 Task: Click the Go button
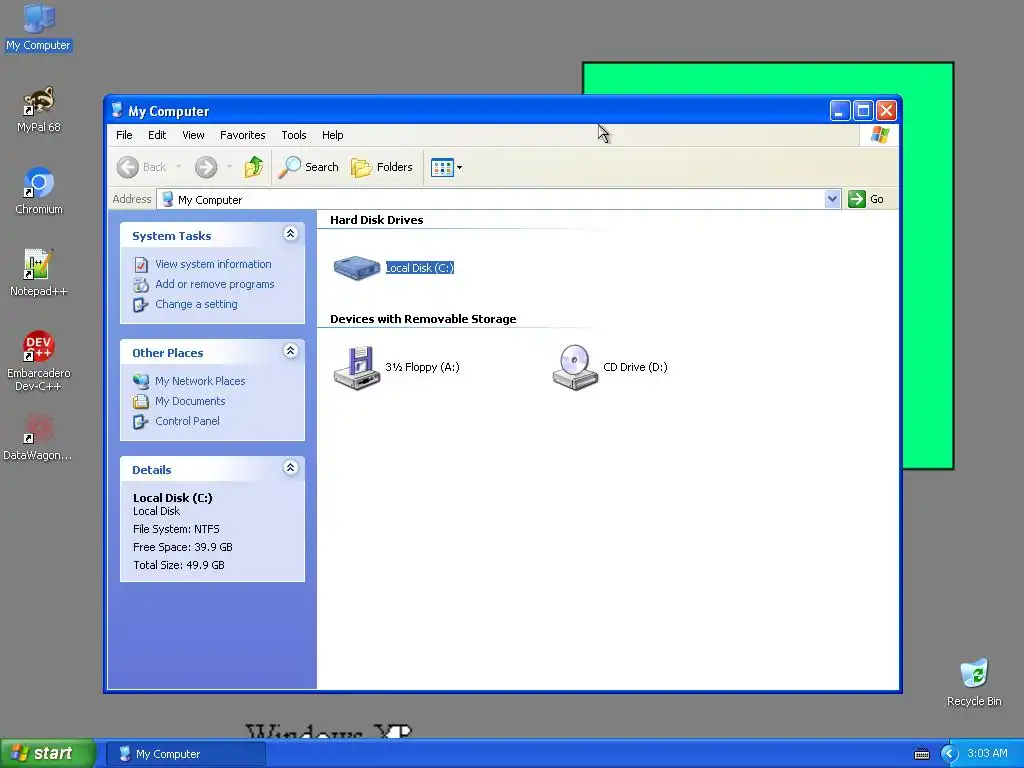(x=866, y=199)
